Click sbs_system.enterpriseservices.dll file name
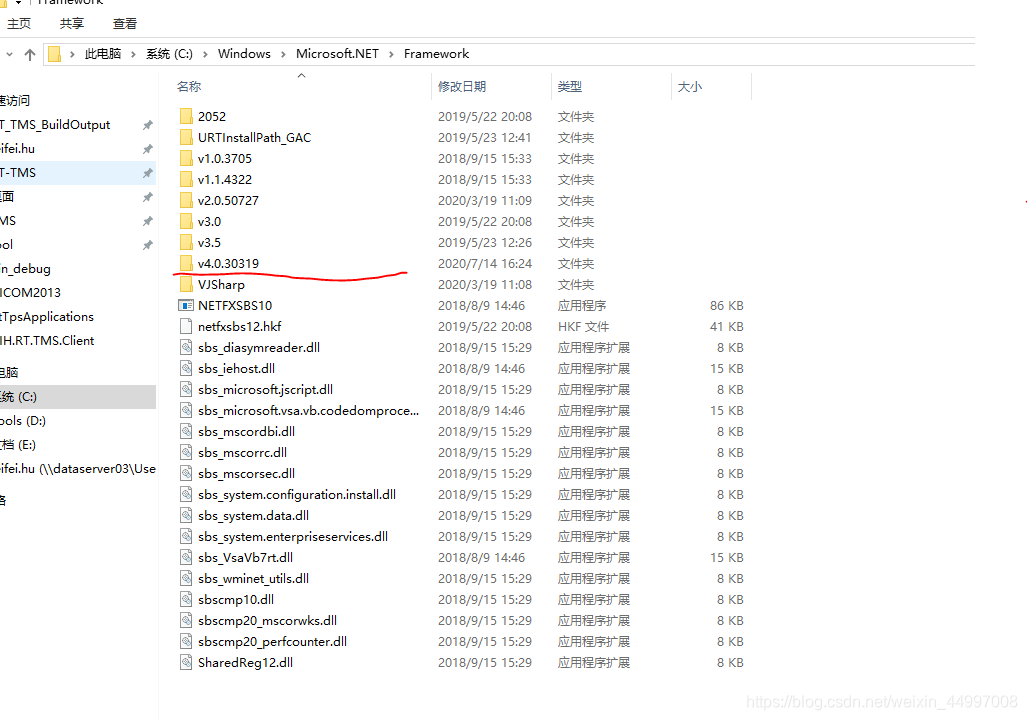This screenshot has height=720, width=1027. 293,537
